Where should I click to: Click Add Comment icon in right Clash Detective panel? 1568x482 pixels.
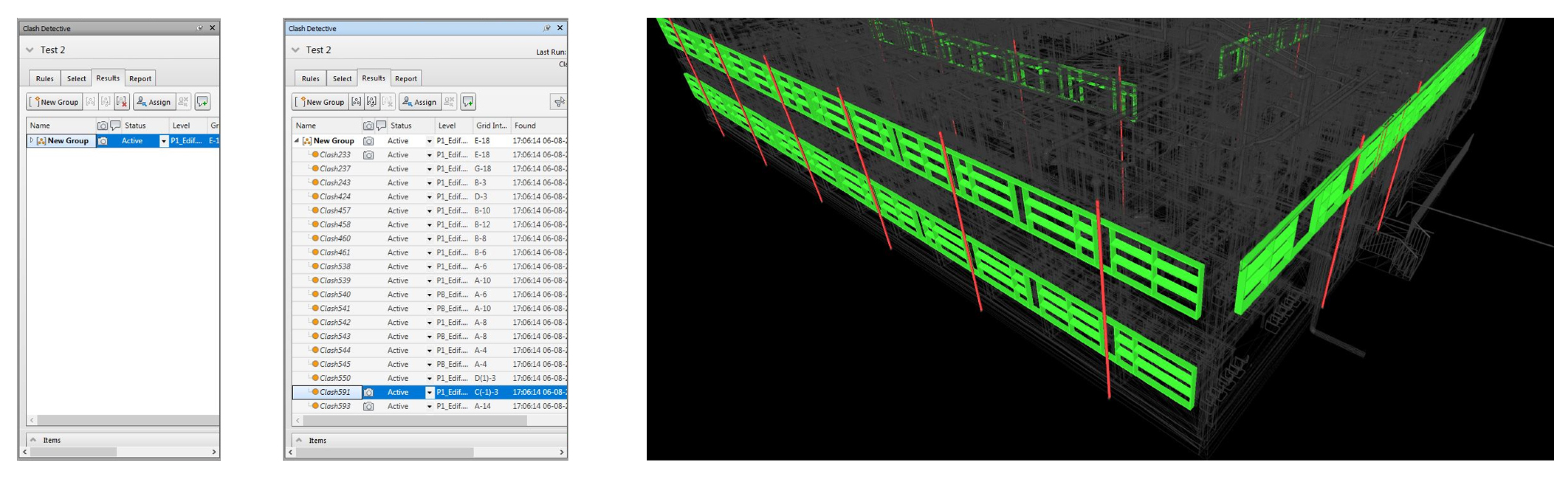click(x=468, y=102)
